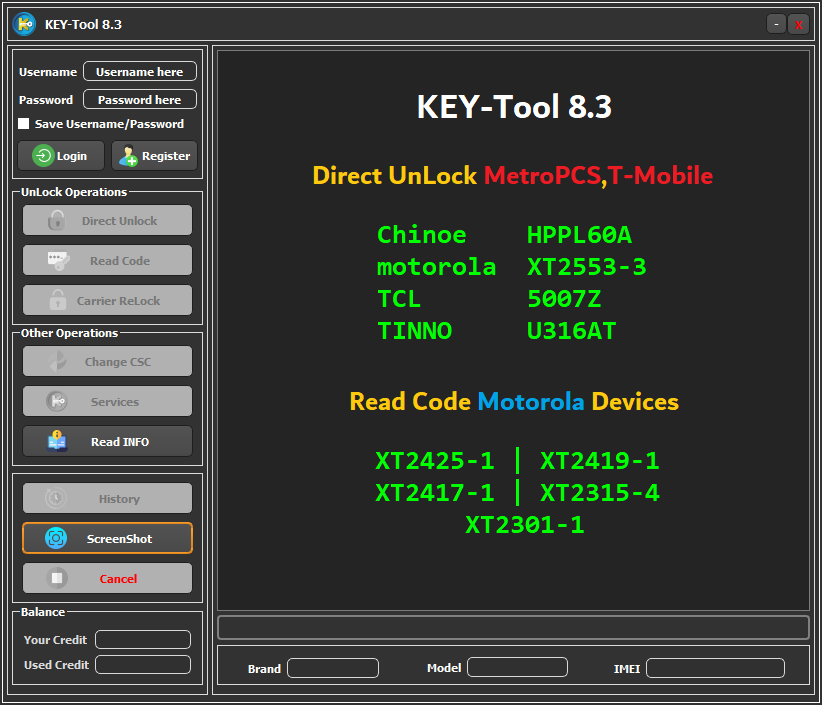This screenshot has width=822, height=705.
Task: Click the ScreenShot camera icon
Action: point(56,538)
